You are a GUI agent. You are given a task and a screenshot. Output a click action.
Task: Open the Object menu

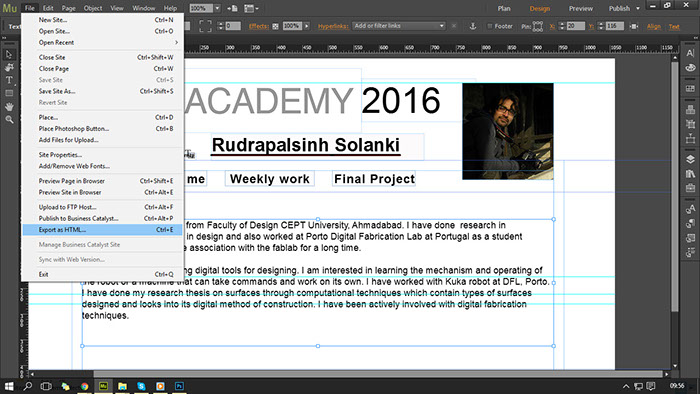pos(93,8)
